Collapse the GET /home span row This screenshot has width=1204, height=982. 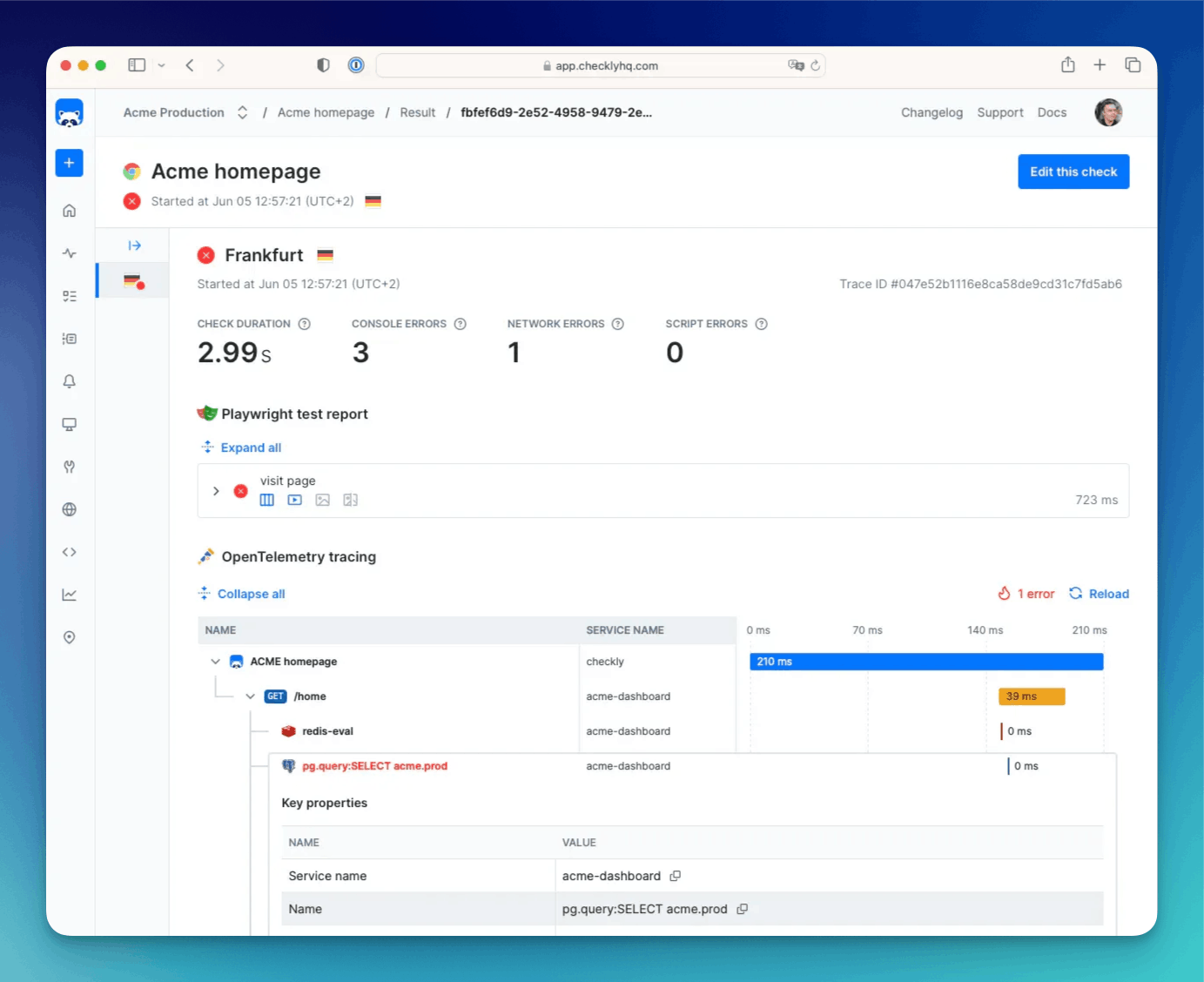[250, 696]
